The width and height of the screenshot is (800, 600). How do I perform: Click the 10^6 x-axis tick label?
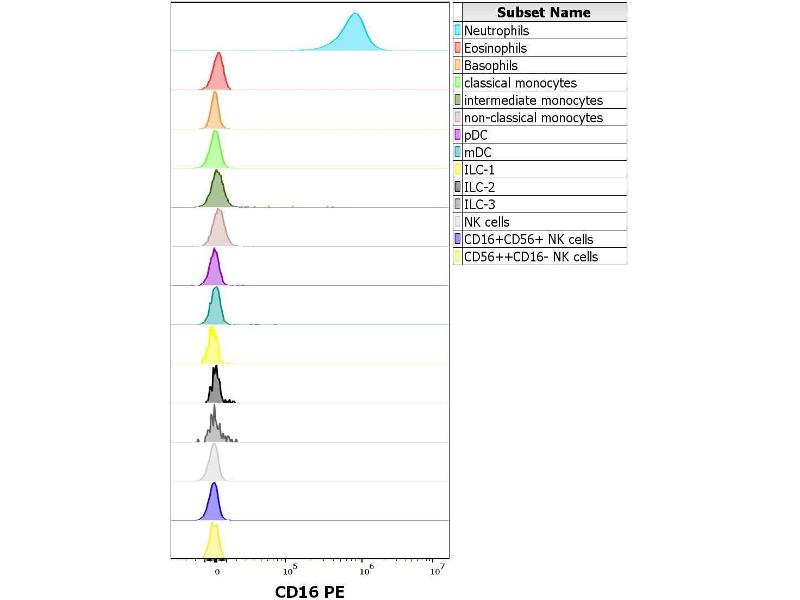click(366, 570)
